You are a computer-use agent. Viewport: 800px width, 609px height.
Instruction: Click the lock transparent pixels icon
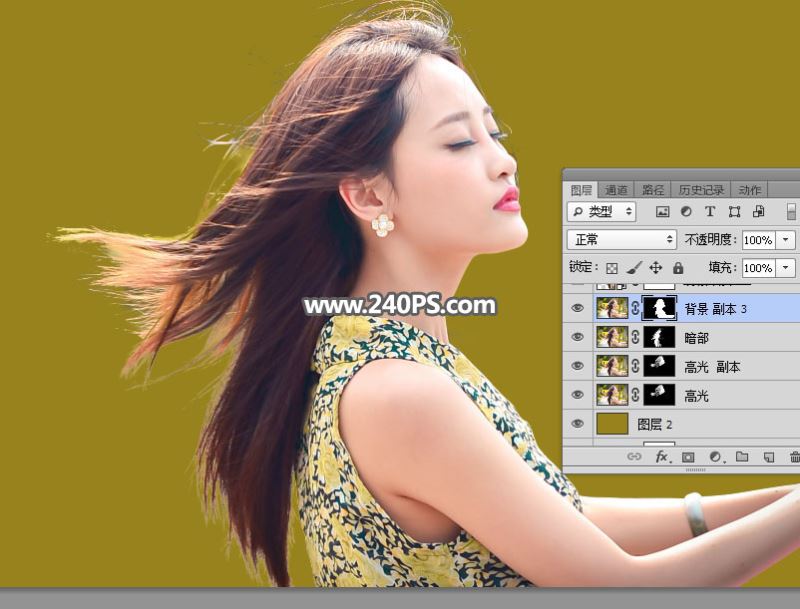612,268
